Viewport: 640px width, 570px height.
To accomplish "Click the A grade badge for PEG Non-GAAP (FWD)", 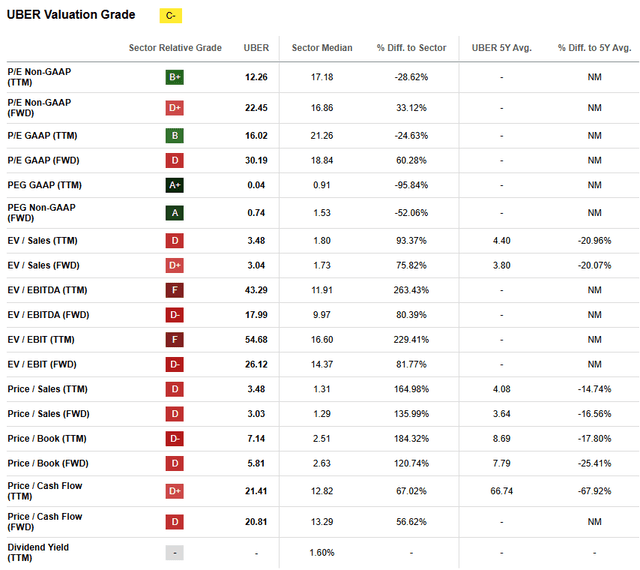I will [175, 213].
